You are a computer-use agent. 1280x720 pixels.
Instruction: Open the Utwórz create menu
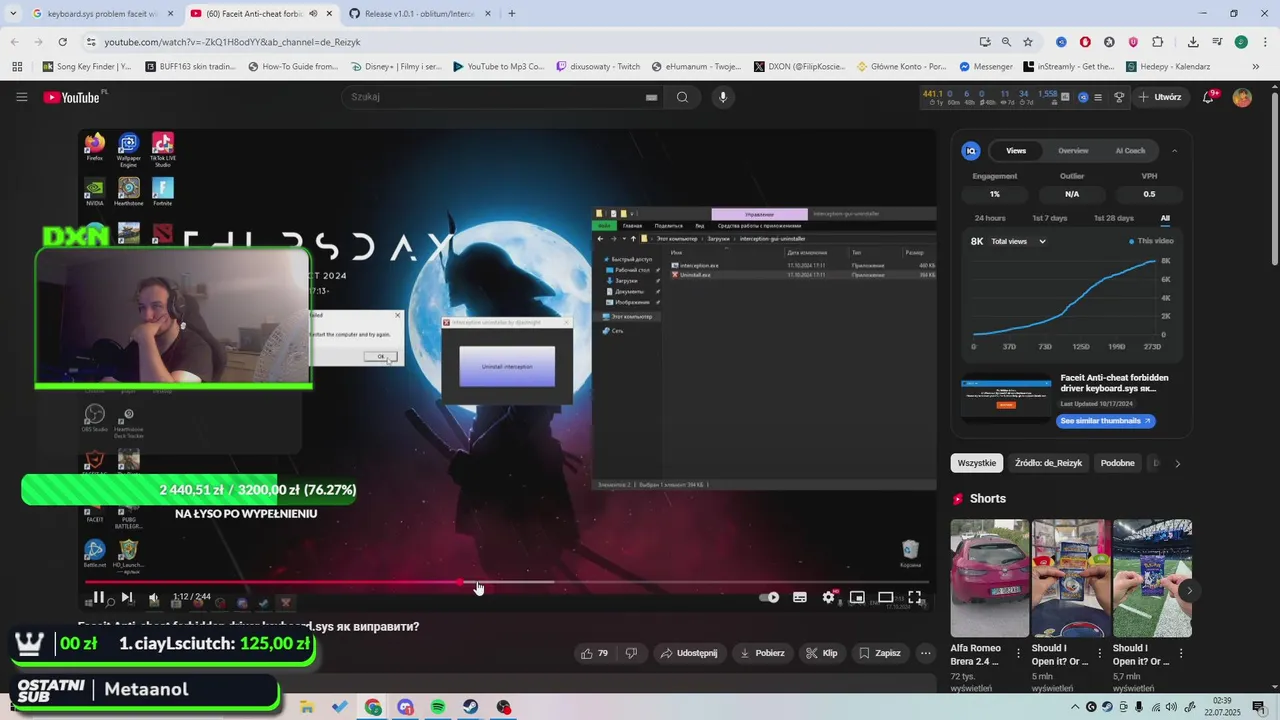[1161, 97]
